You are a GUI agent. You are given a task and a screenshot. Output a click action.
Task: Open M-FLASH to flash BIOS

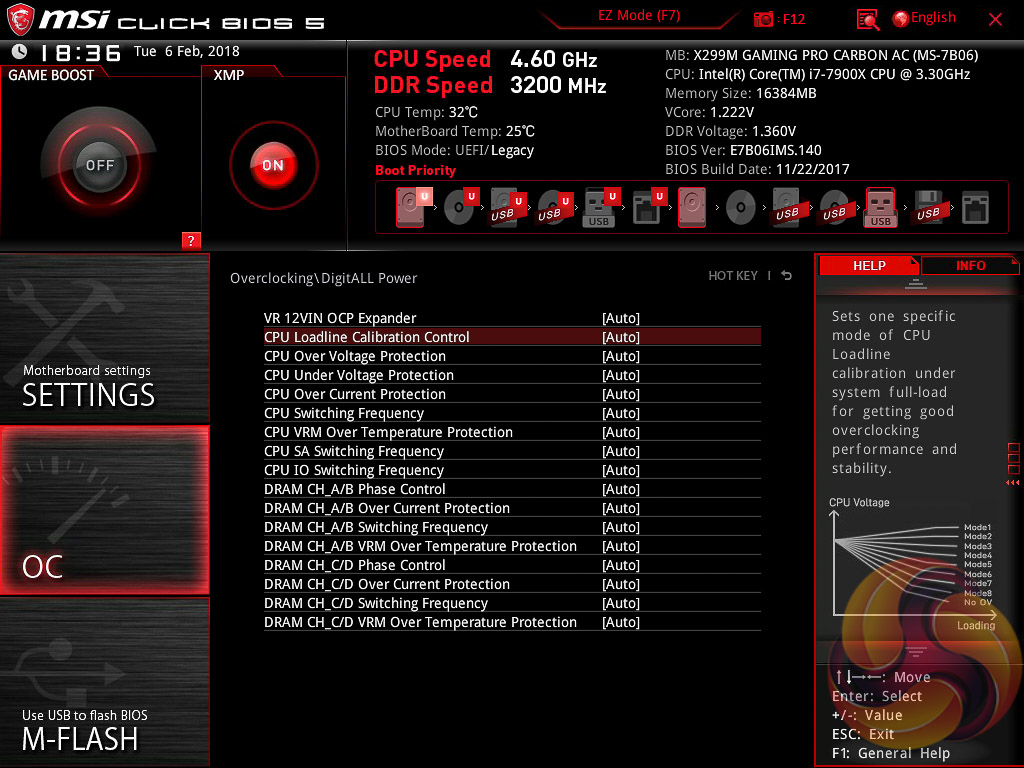104,682
